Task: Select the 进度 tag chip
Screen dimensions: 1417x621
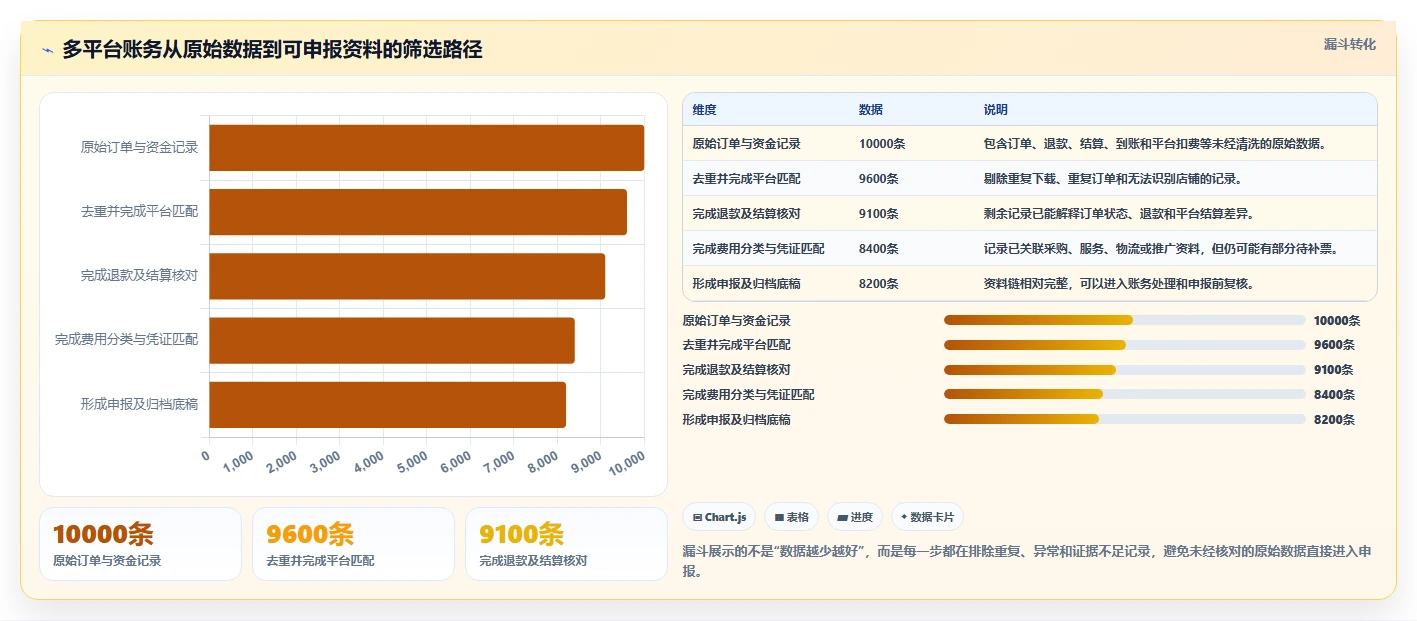Action: pos(855,517)
